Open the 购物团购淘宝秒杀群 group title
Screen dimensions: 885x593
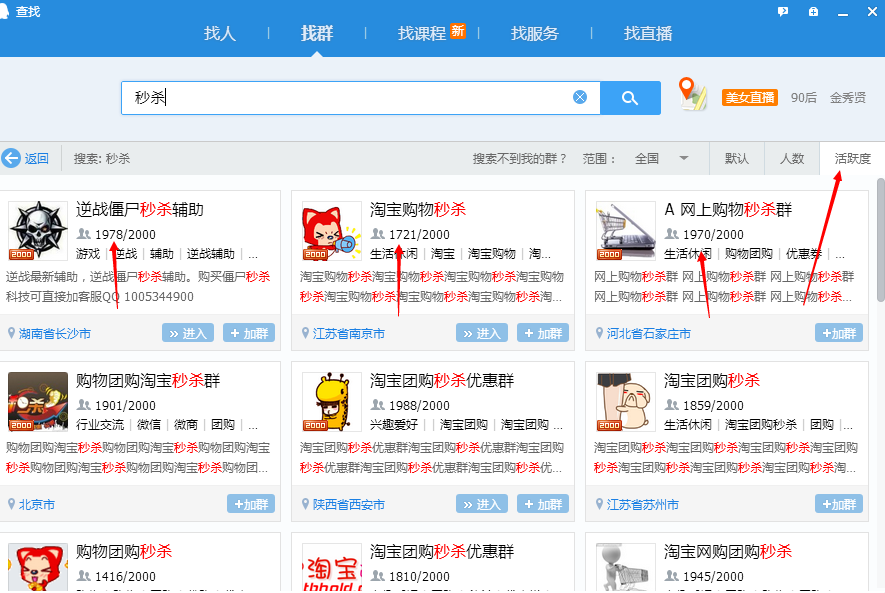(x=148, y=380)
